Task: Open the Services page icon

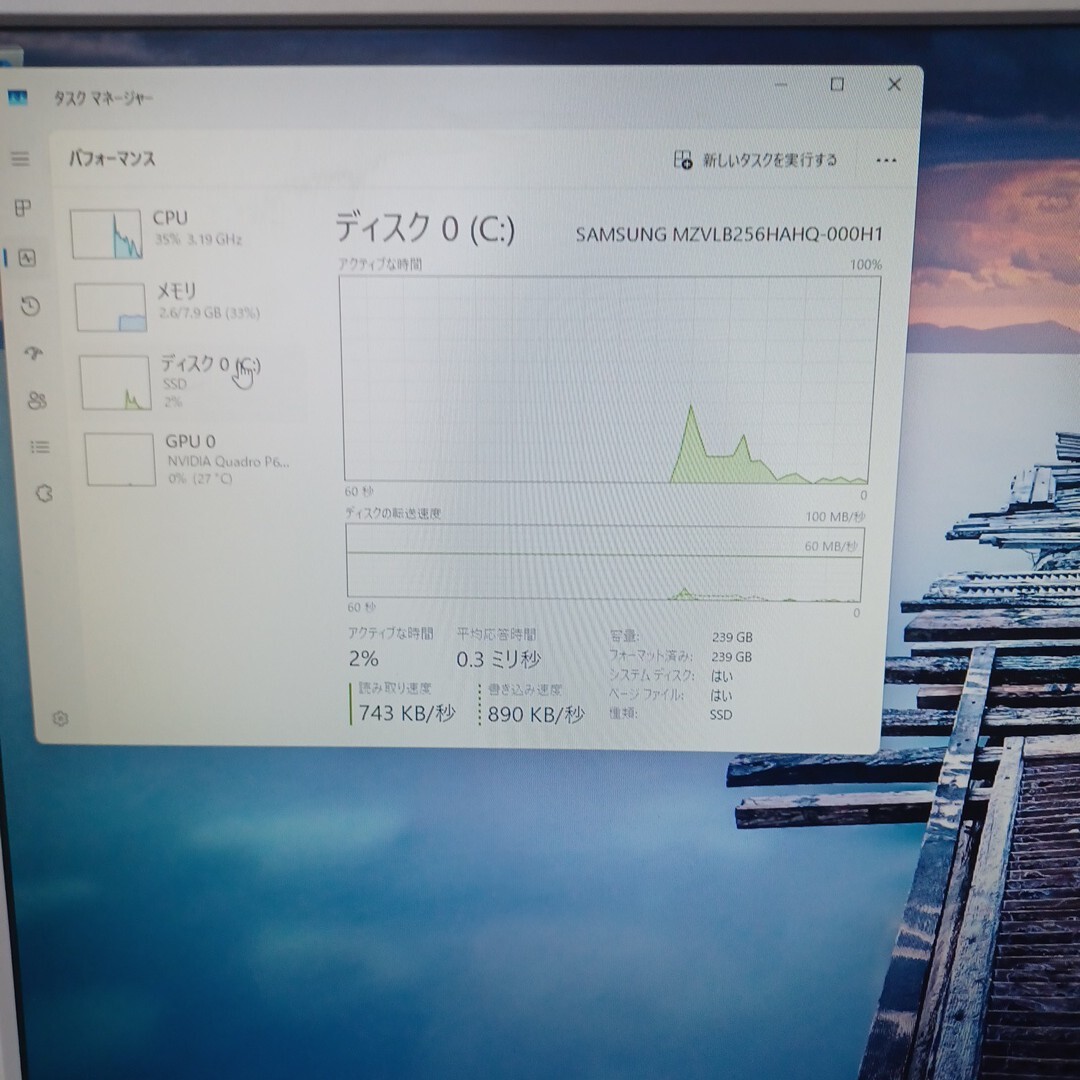Action: click(x=43, y=493)
